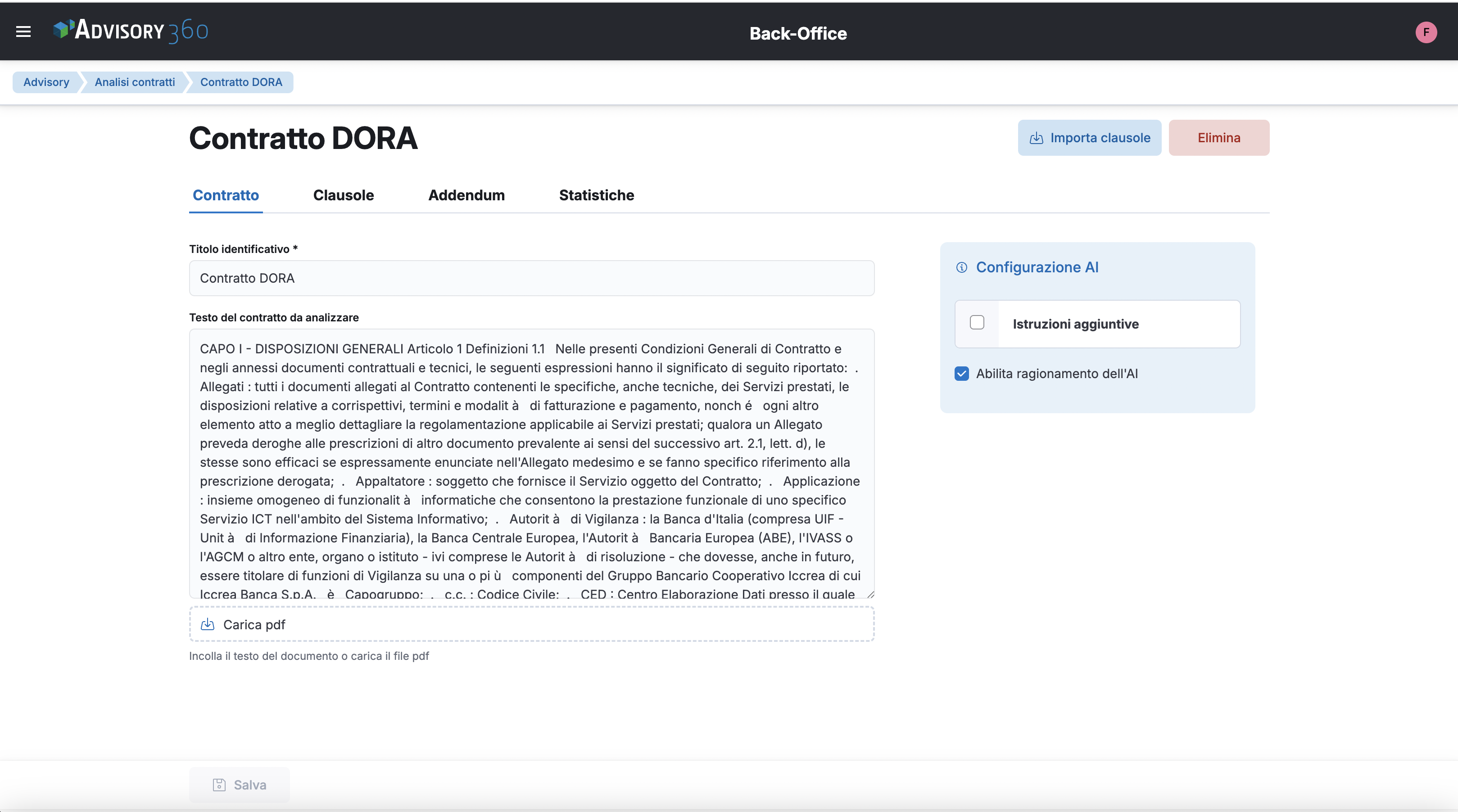Navigate to Advisory breadcrumb
This screenshot has width=1458, height=812.
point(46,82)
